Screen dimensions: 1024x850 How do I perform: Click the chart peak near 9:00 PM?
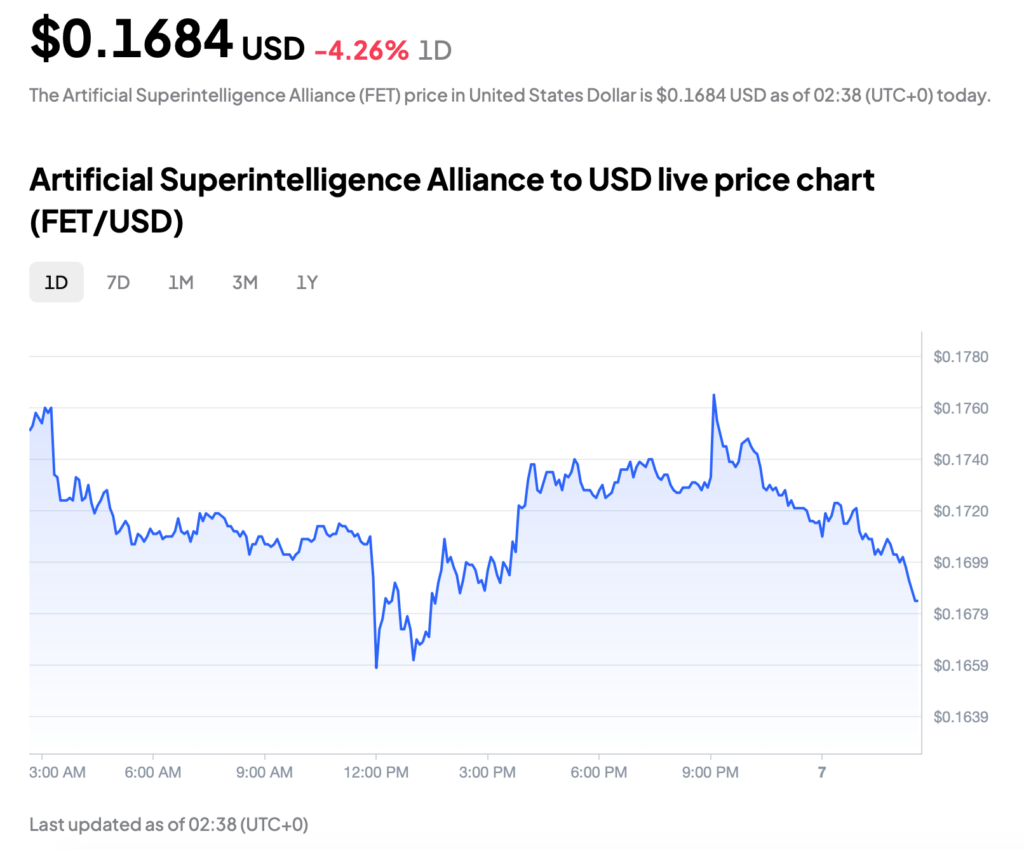pyautogui.click(x=714, y=395)
